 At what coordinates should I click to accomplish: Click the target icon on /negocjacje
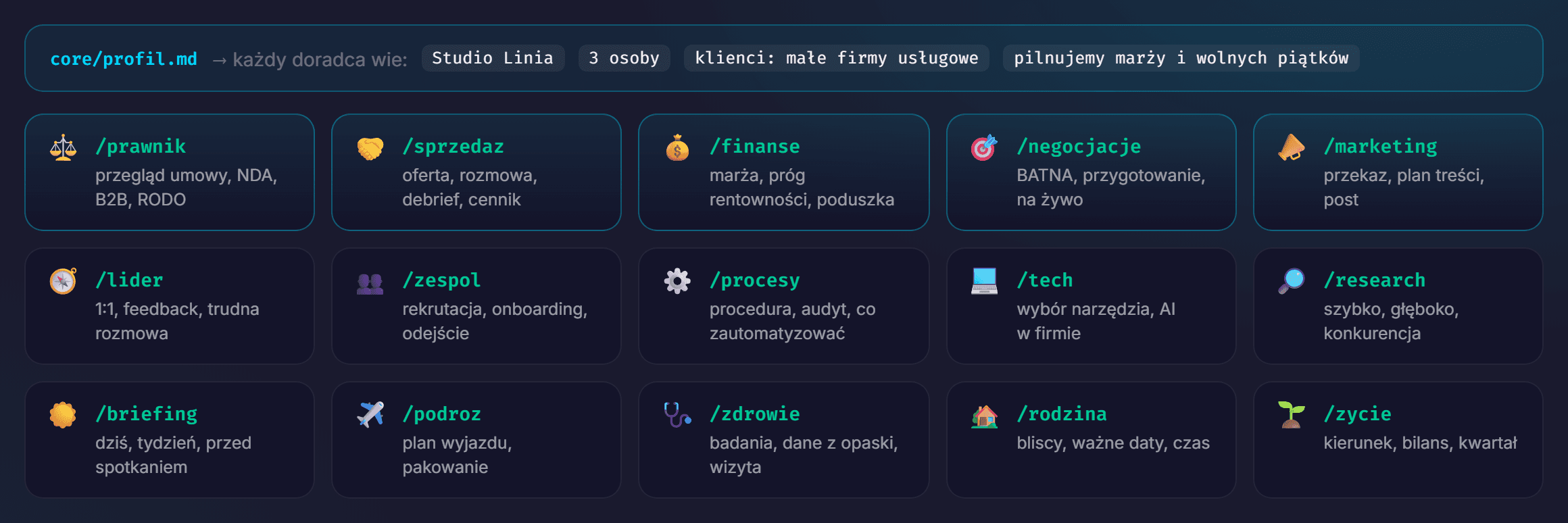984,147
